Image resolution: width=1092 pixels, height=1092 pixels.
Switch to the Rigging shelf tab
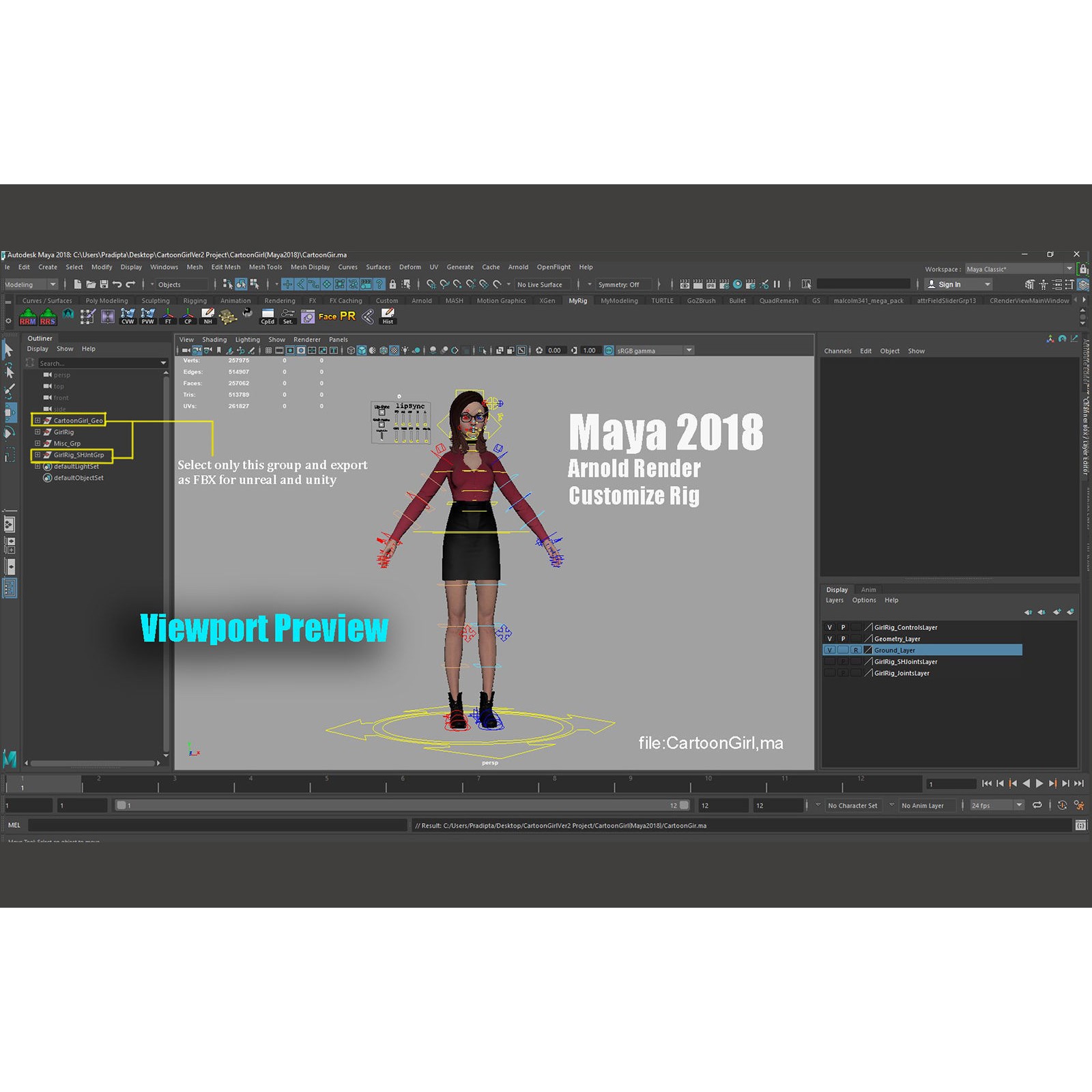click(x=195, y=301)
